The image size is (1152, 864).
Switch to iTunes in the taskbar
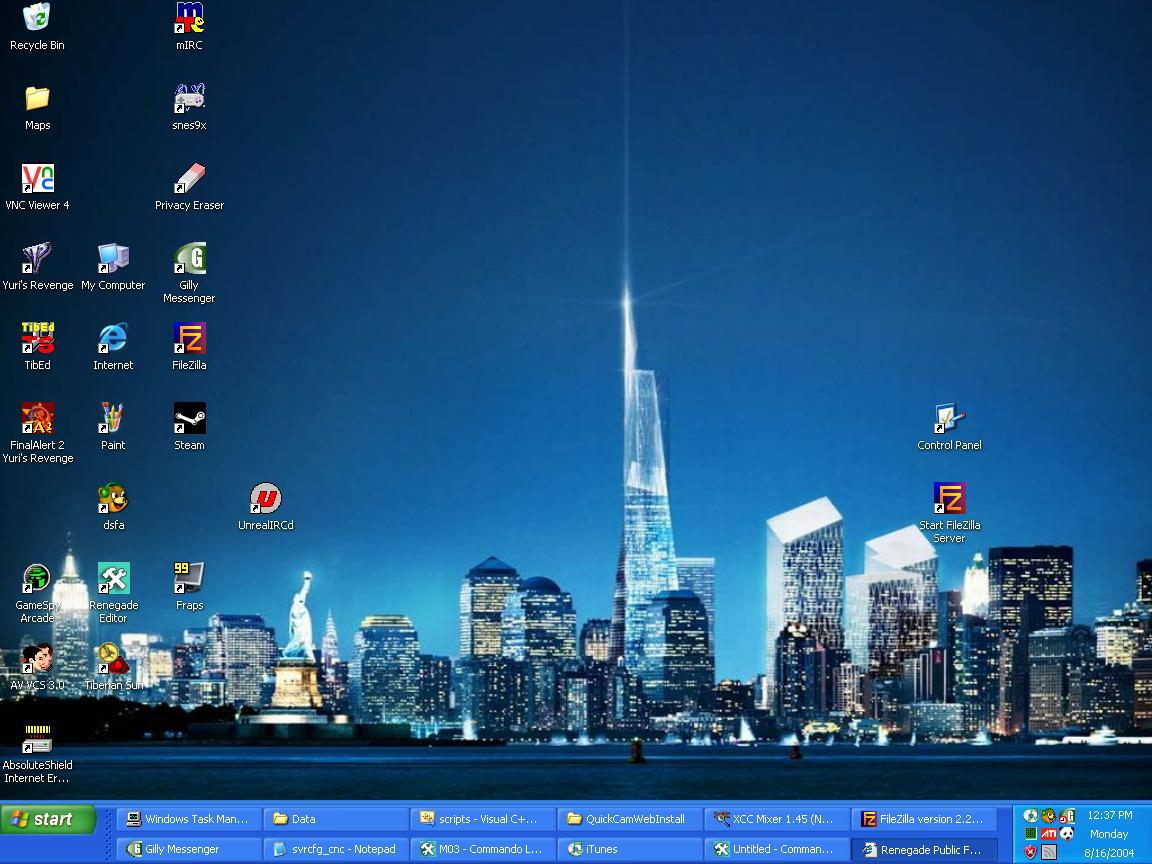pos(630,849)
